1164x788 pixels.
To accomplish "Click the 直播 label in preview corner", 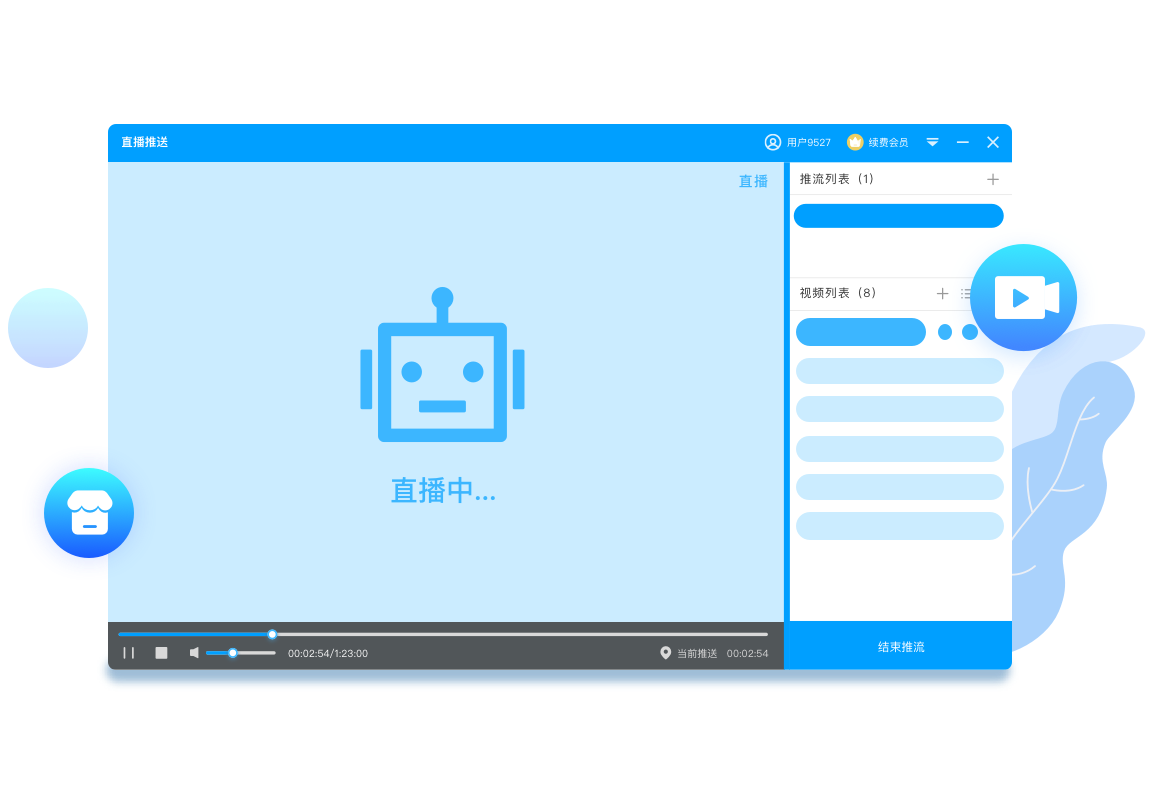I will tap(753, 181).
